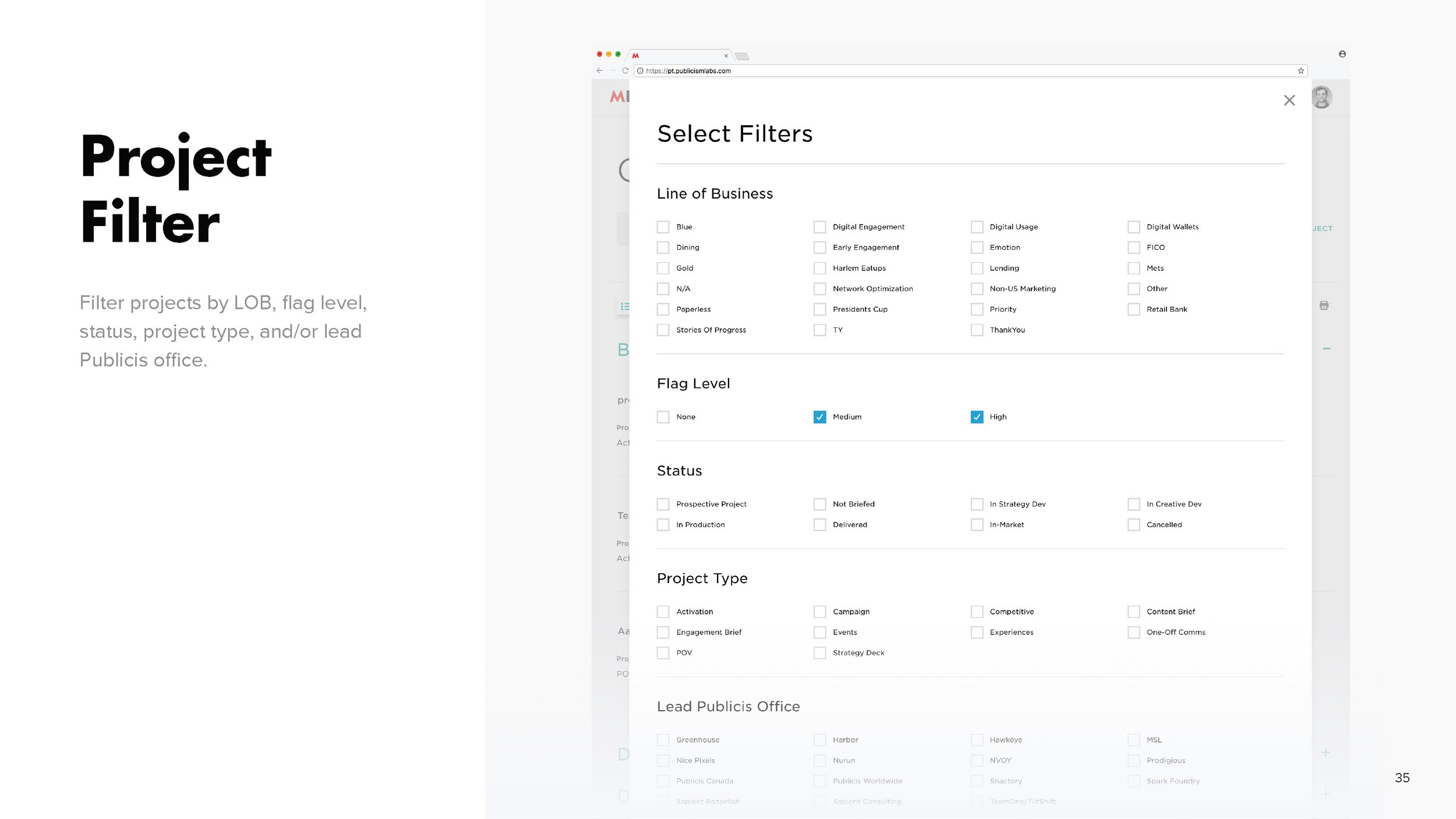Expand the section with the lower plus icon

[x=1326, y=794]
